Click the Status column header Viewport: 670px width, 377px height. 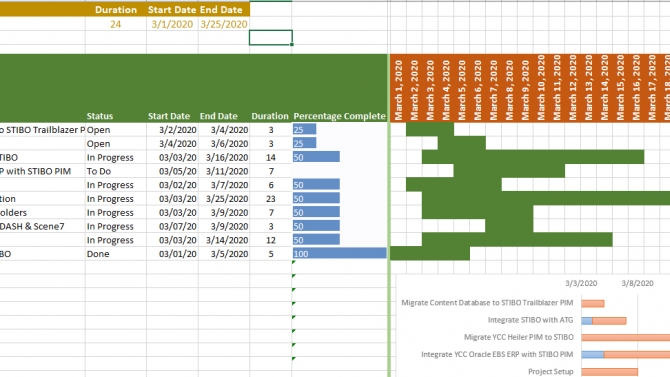click(100, 116)
